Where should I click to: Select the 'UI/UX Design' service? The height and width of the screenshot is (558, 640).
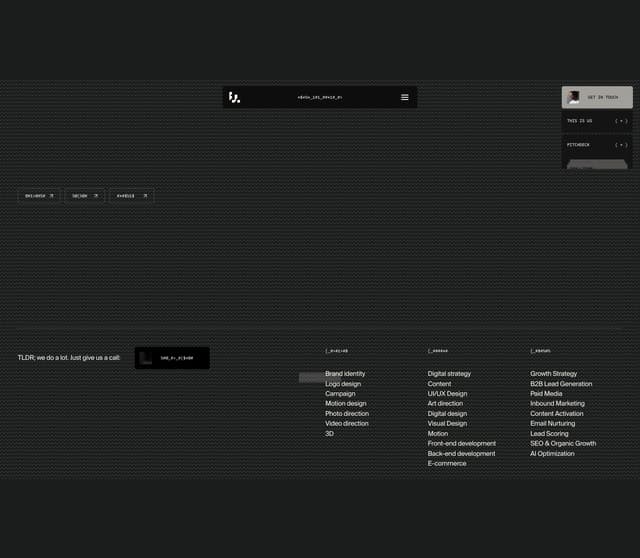[x=447, y=393]
